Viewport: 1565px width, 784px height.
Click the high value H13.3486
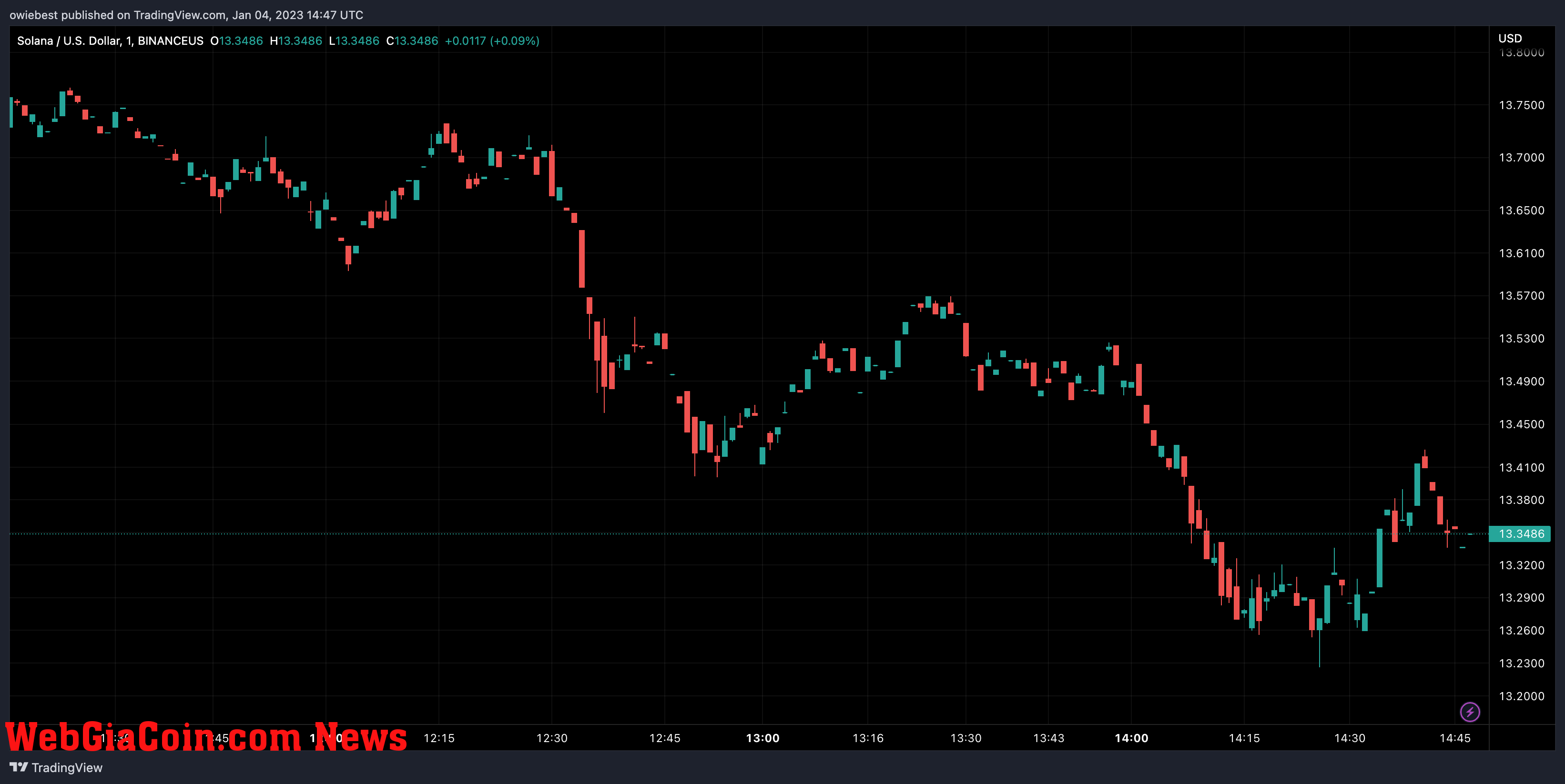[296, 40]
